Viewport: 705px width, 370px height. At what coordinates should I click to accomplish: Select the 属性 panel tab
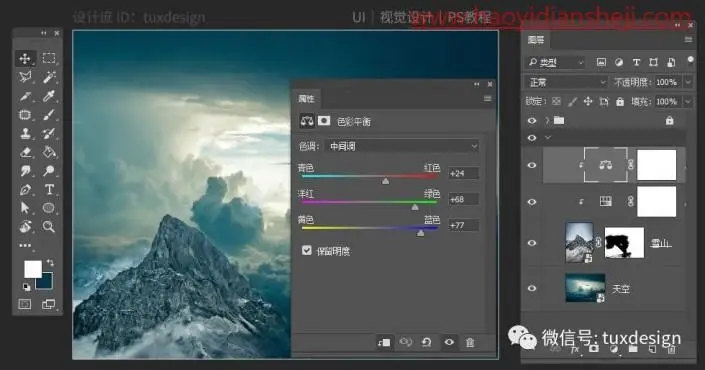[x=306, y=98]
